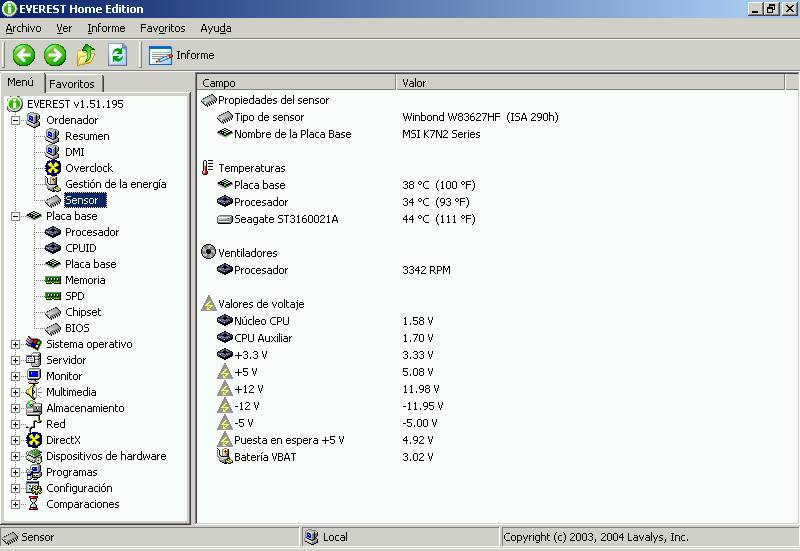Expand the Sistema operativo node
The image size is (800, 551).
pos(15,344)
